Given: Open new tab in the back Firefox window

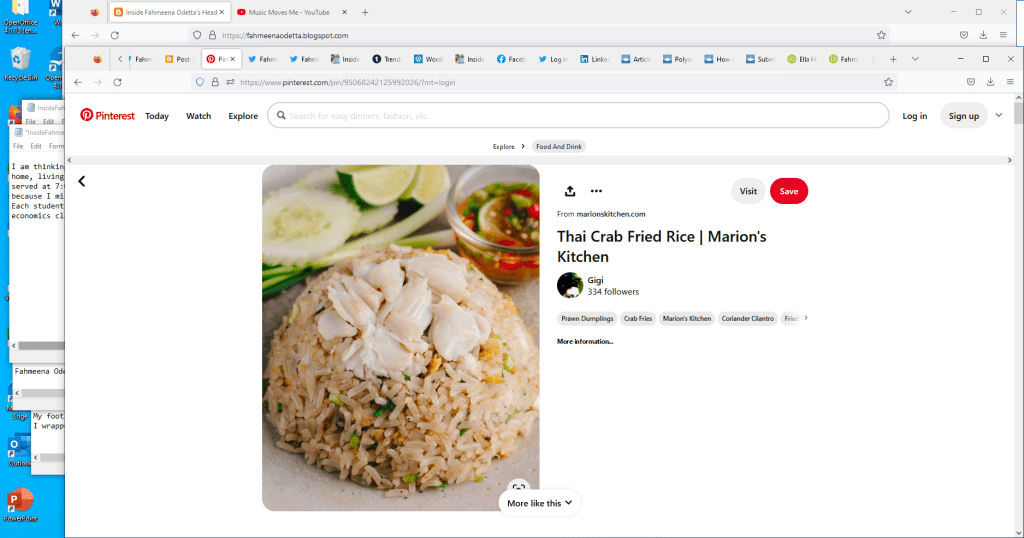Looking at the screenshot, I should pyautogui.click(x=365, y=12).
